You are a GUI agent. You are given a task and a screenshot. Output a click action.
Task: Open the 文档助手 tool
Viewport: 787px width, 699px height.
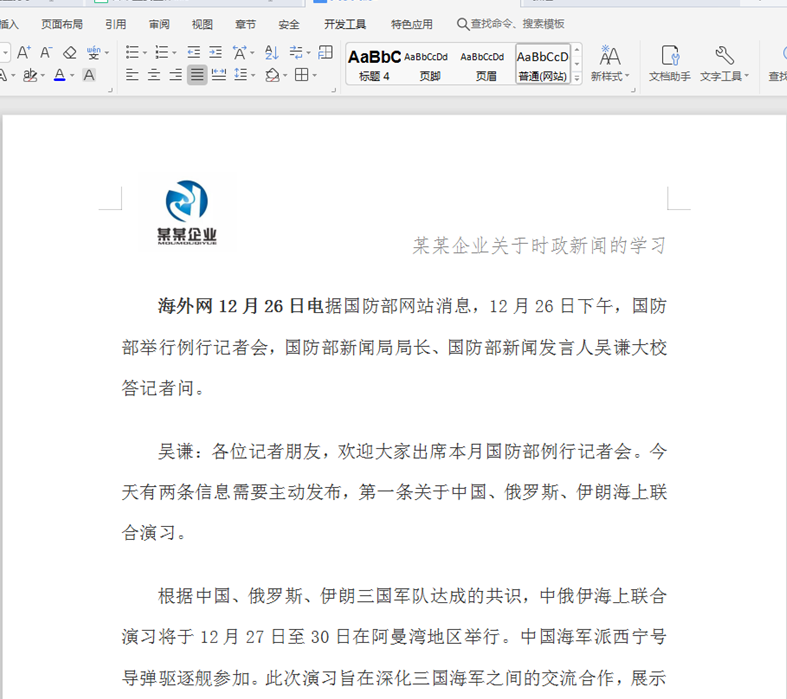(x=670, y=63)
